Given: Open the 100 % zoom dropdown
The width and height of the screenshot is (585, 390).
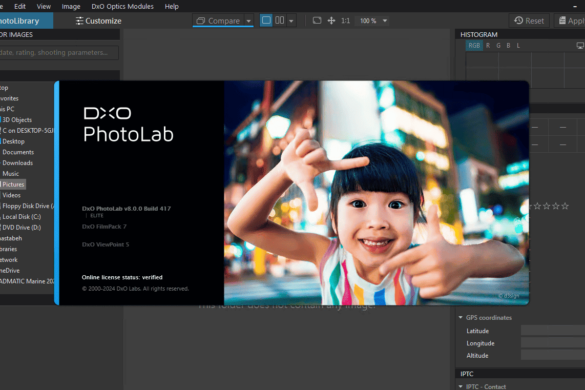Looking at the screenshot, I should pyautogui.click(x=373, y=21).
